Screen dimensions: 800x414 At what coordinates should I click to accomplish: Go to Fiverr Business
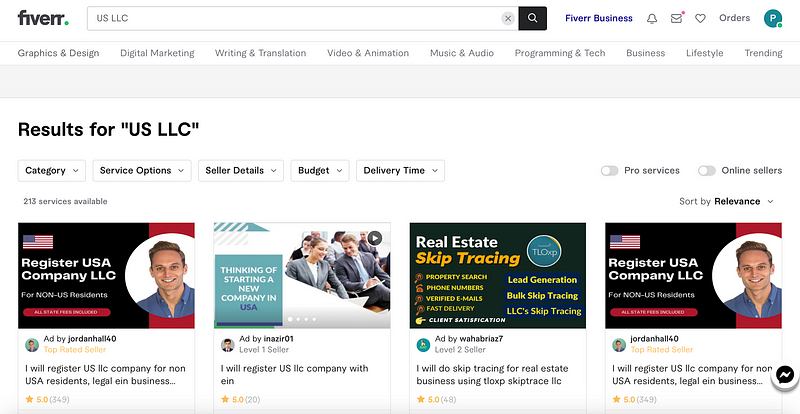(x=598, y=18)
